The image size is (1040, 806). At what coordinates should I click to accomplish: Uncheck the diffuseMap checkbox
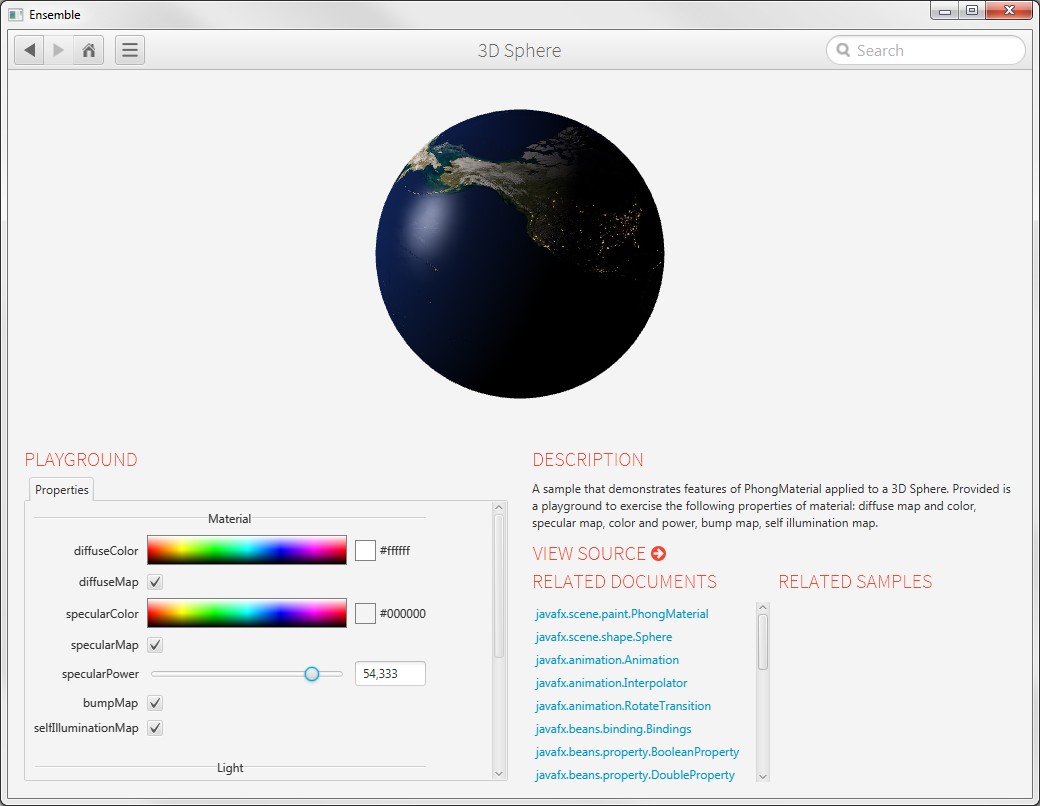point(155,582)
